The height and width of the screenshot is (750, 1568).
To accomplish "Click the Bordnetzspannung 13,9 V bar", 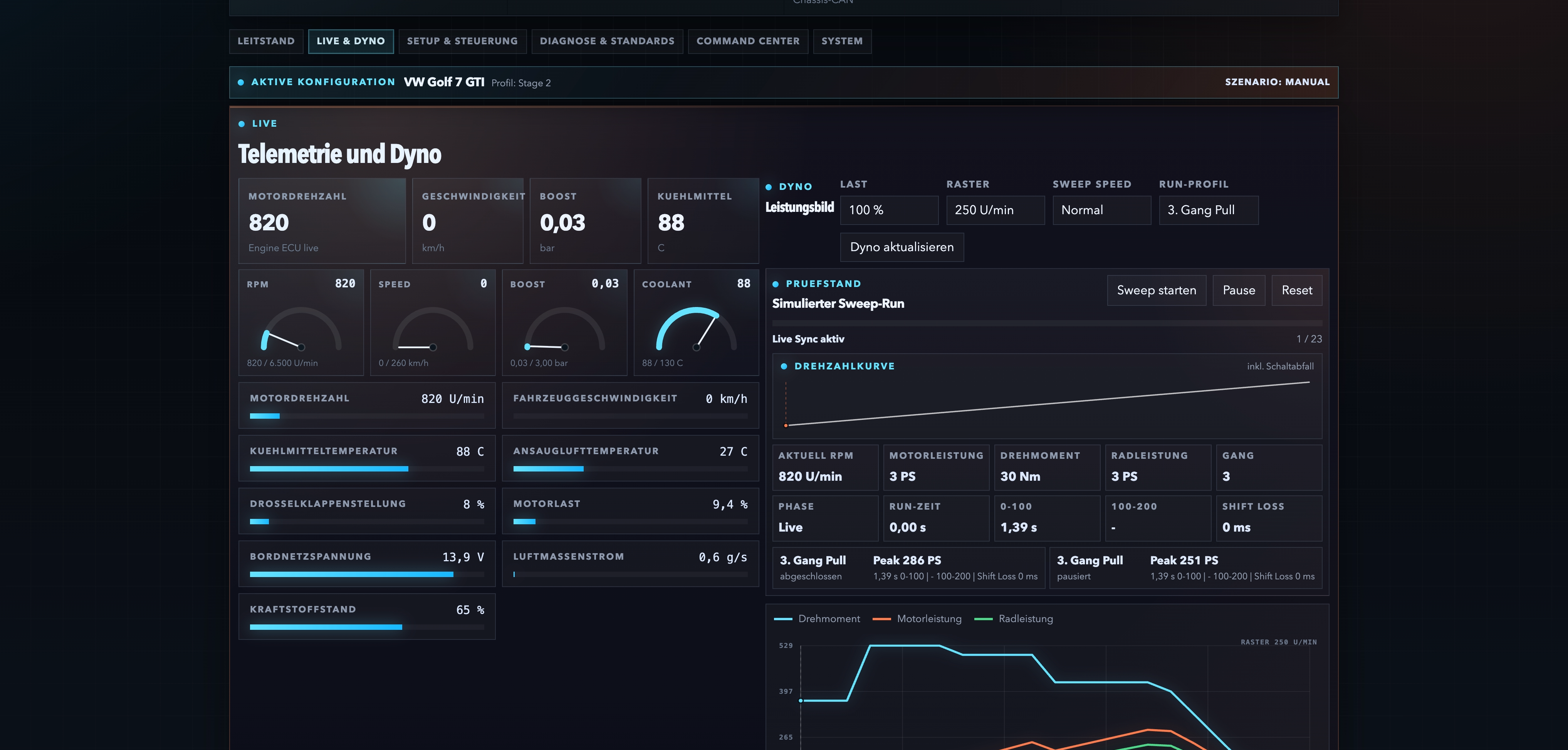I will tap(367, 575).
